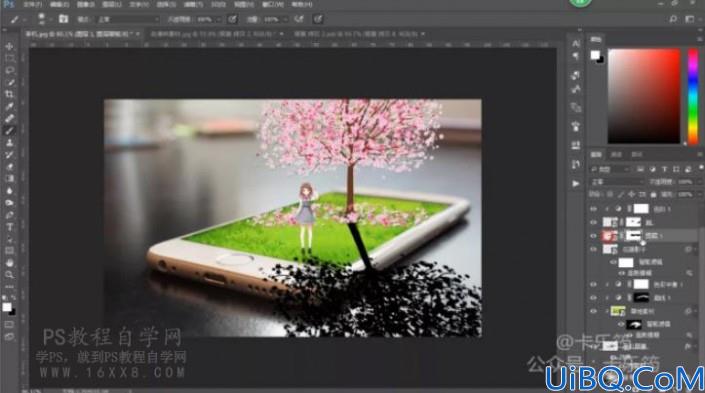
Task: Select the Healing Brush tool
Action: click(x=9, y=119)
